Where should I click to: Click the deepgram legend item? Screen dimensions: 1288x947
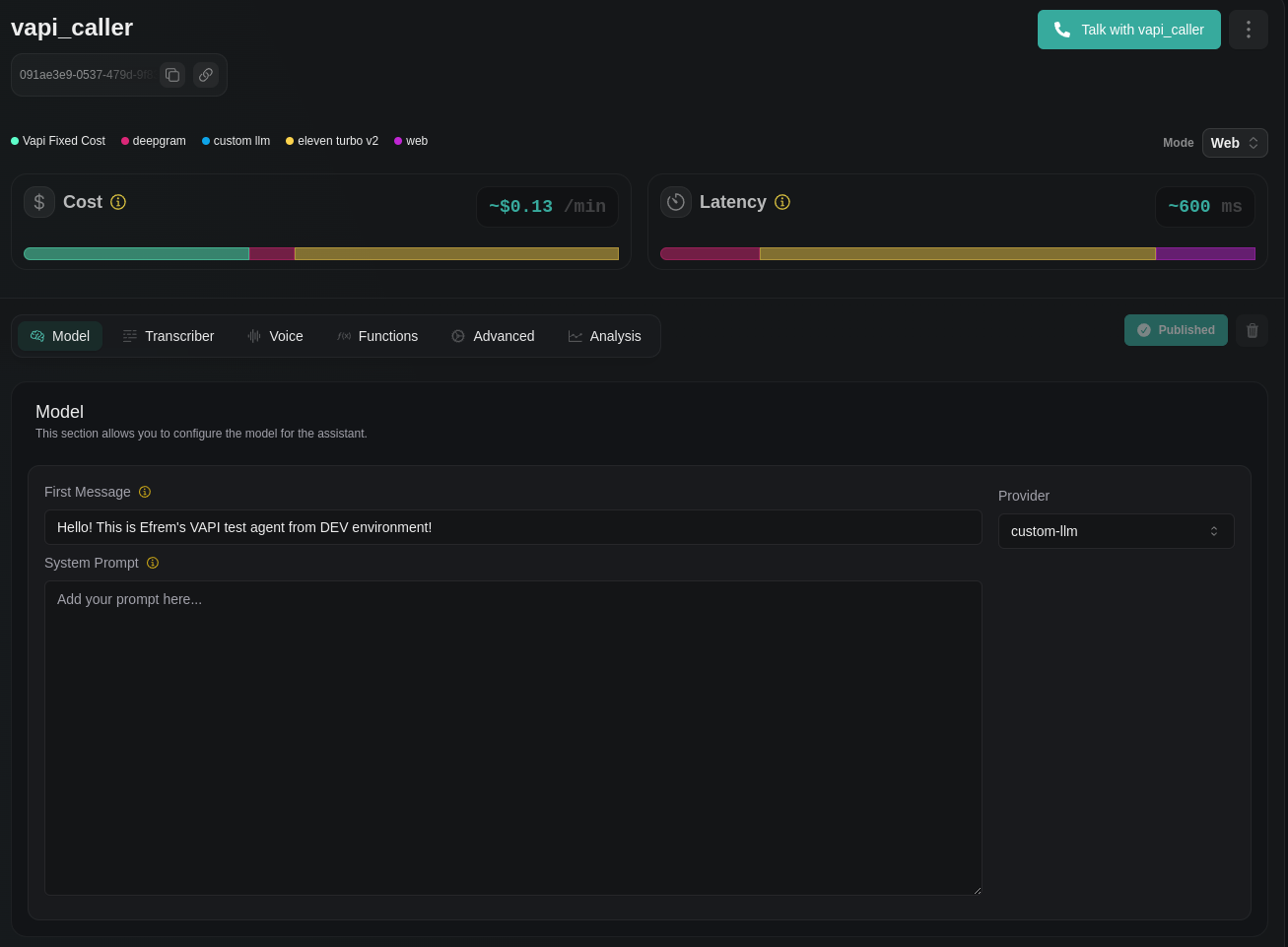click(x=154, y=141)
